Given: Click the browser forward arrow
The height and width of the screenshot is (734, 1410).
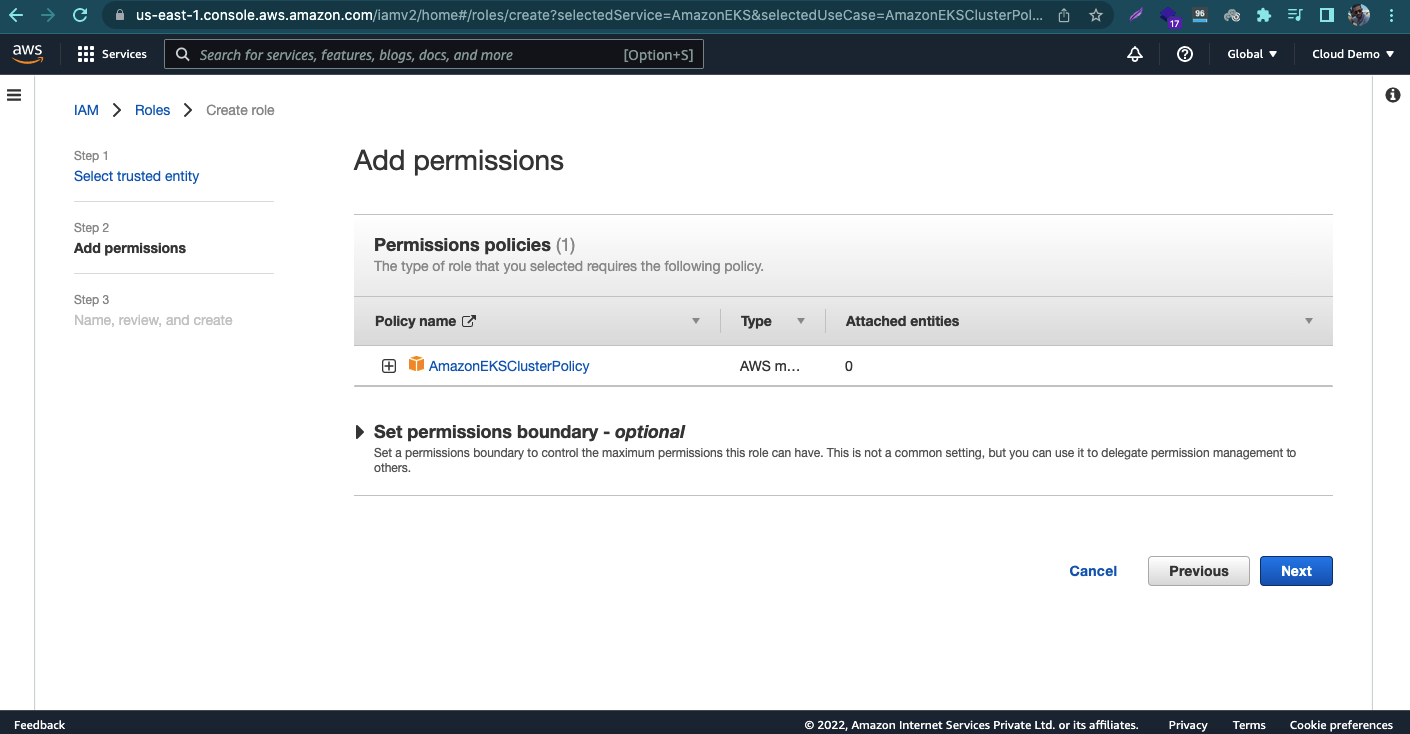Looking at the screenshot, I should click(48, 15).
